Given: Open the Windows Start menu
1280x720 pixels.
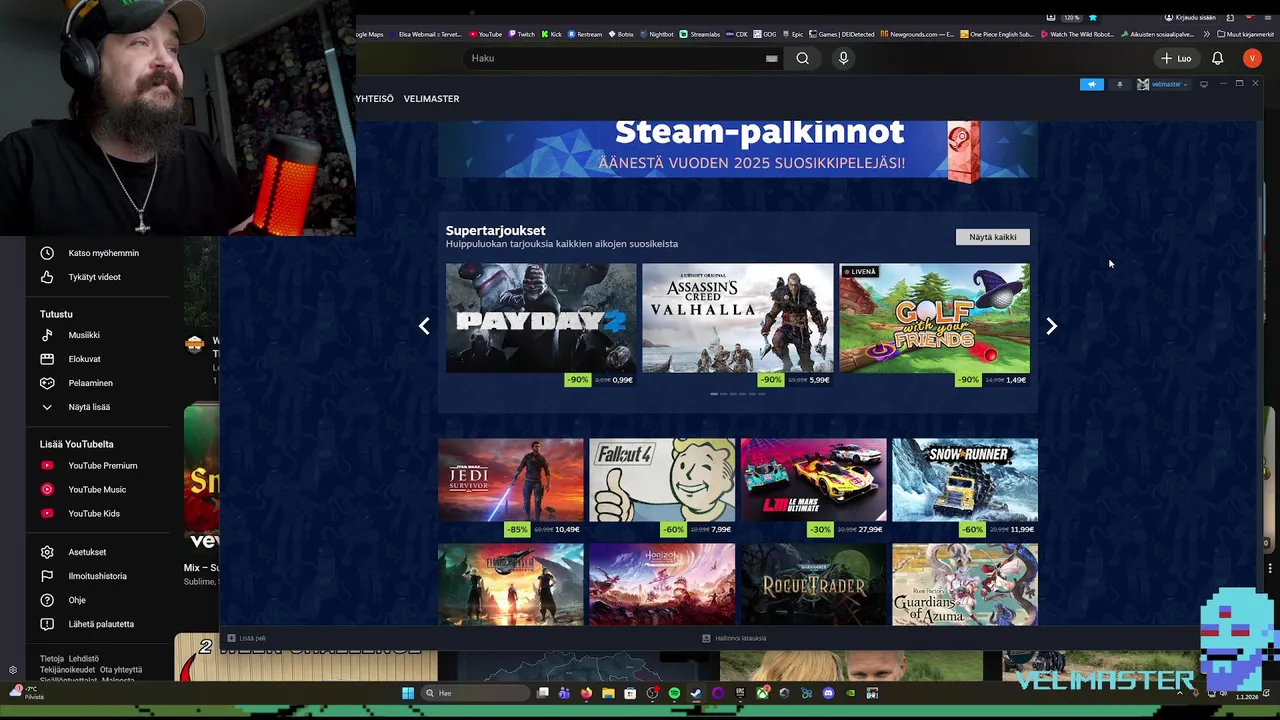Looking at the screenshot, I should pos(408,693).
